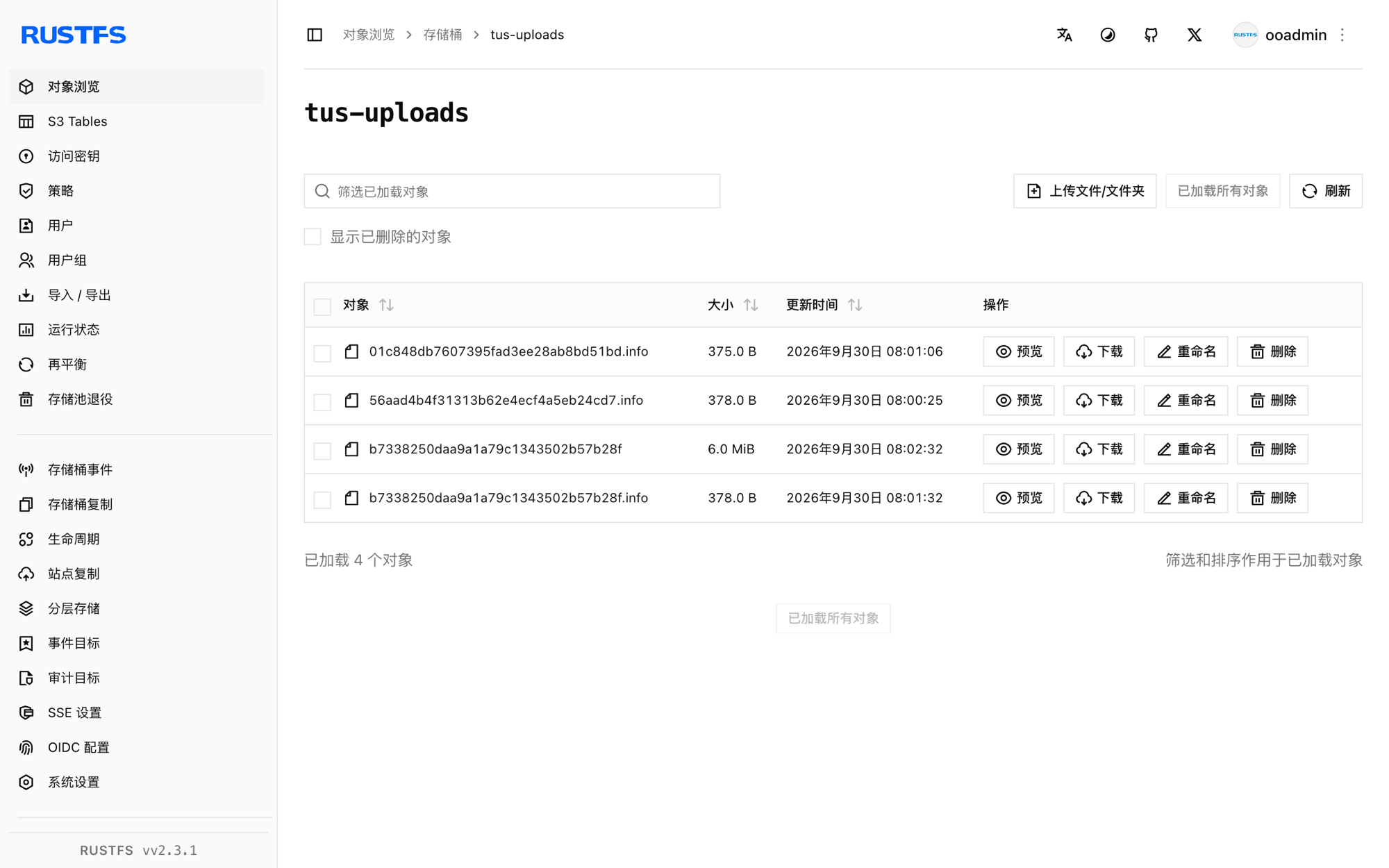Open 分层存储 tiering sidebar icon

[26, 609]
